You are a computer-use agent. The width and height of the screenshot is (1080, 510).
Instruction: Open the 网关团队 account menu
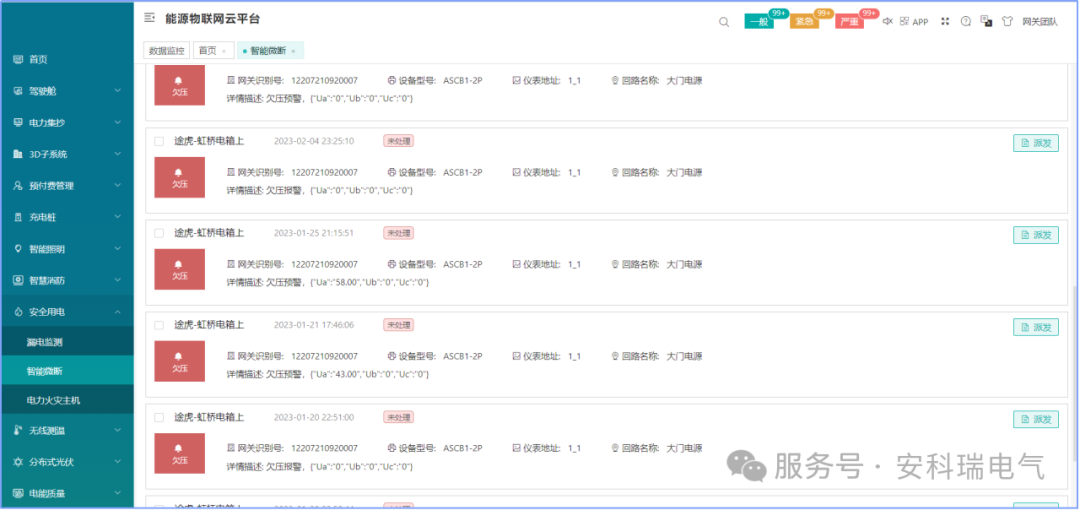pos(1040,22)
